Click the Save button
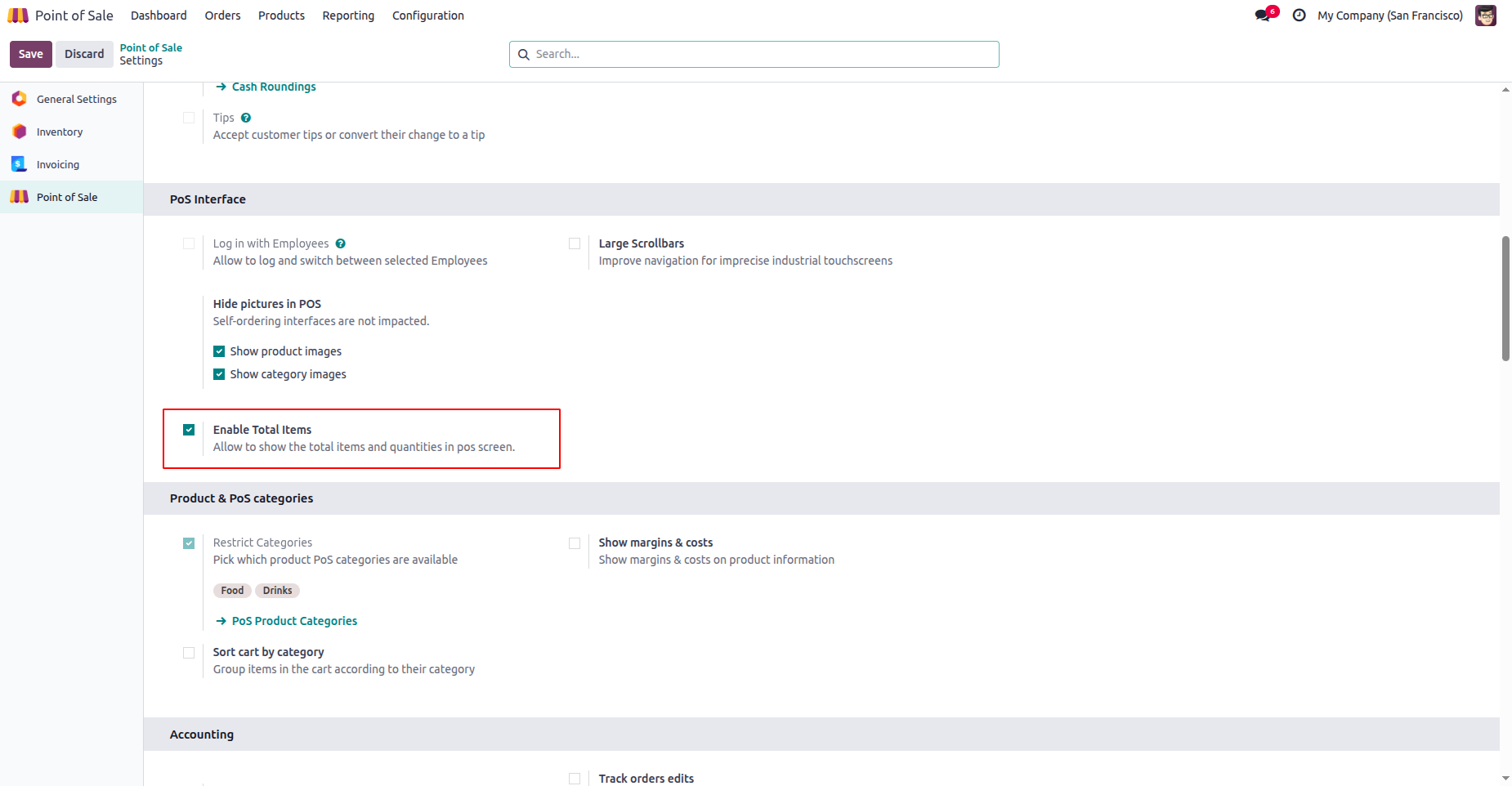 (31, 54)
